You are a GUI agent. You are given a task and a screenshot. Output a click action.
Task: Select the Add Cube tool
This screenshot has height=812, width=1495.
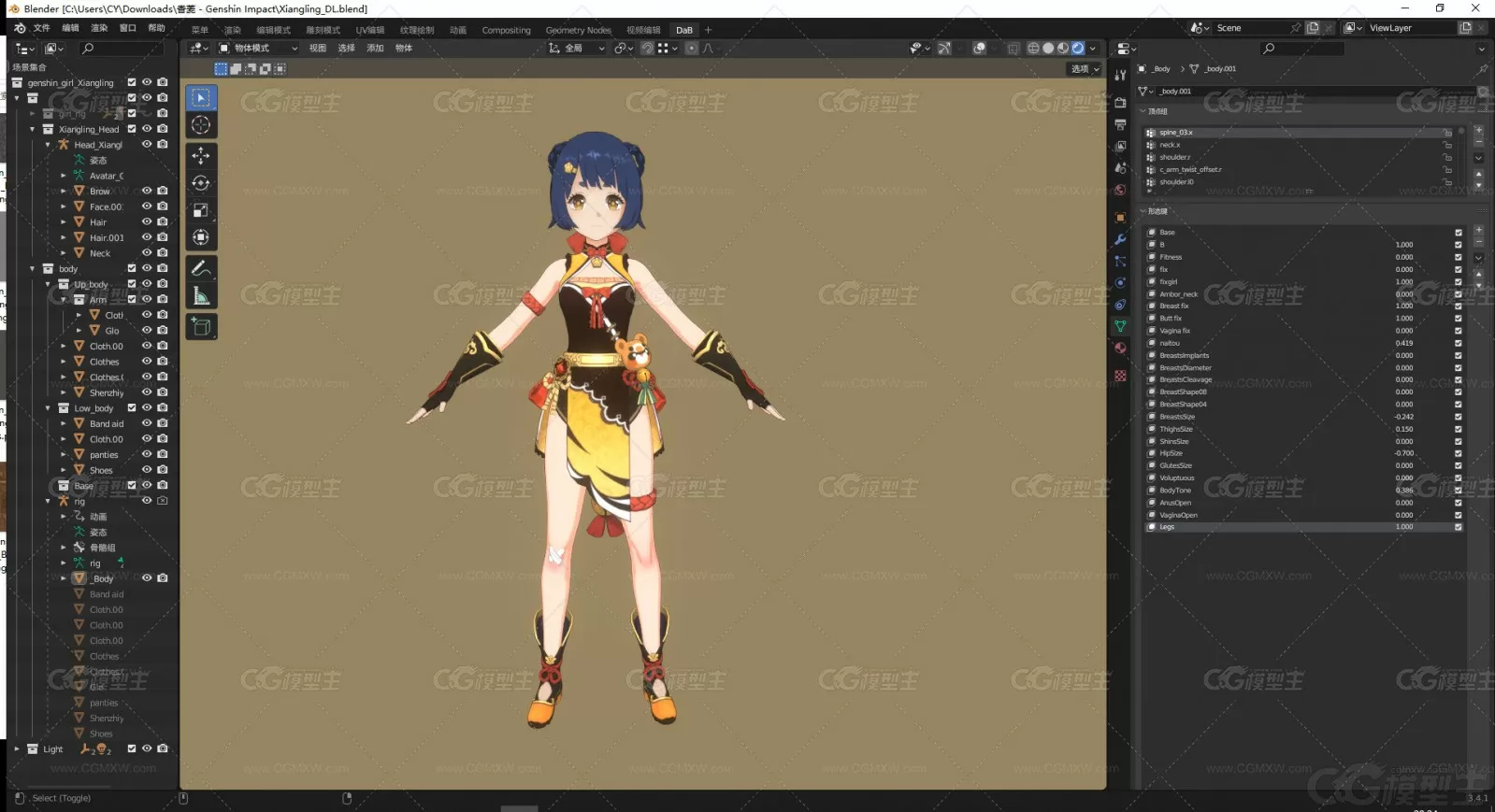coord(201,327)
